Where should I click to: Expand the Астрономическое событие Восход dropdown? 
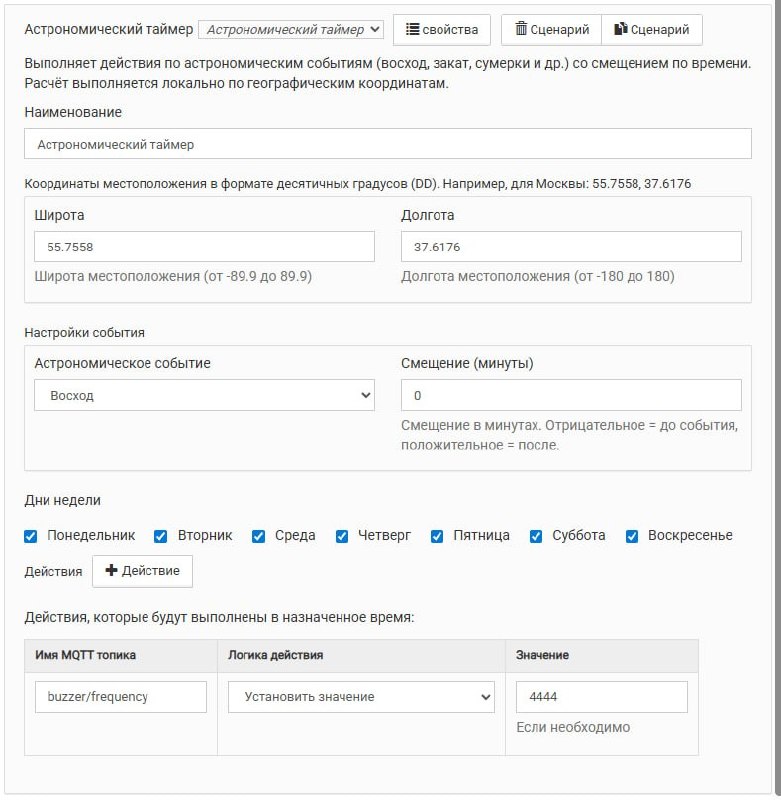pyautogui.click(x=204, y=395)
